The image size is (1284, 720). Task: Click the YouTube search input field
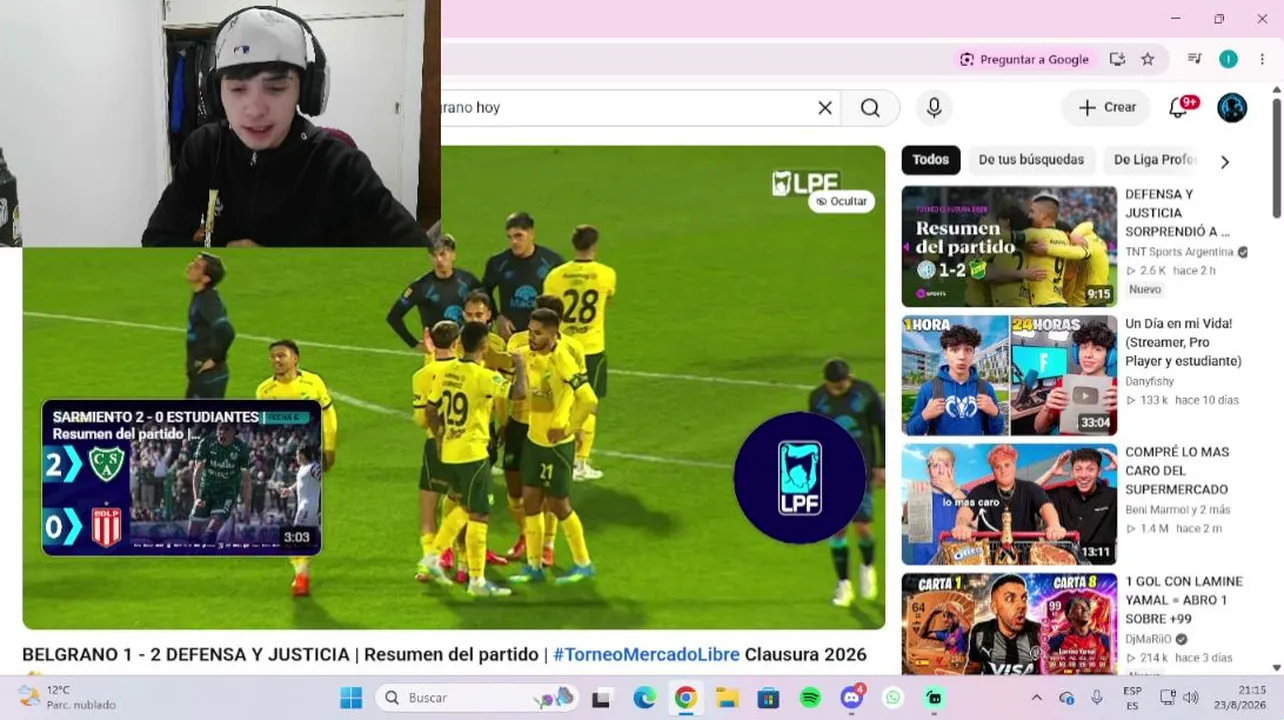pyautogui.click(x=625, y=108)
